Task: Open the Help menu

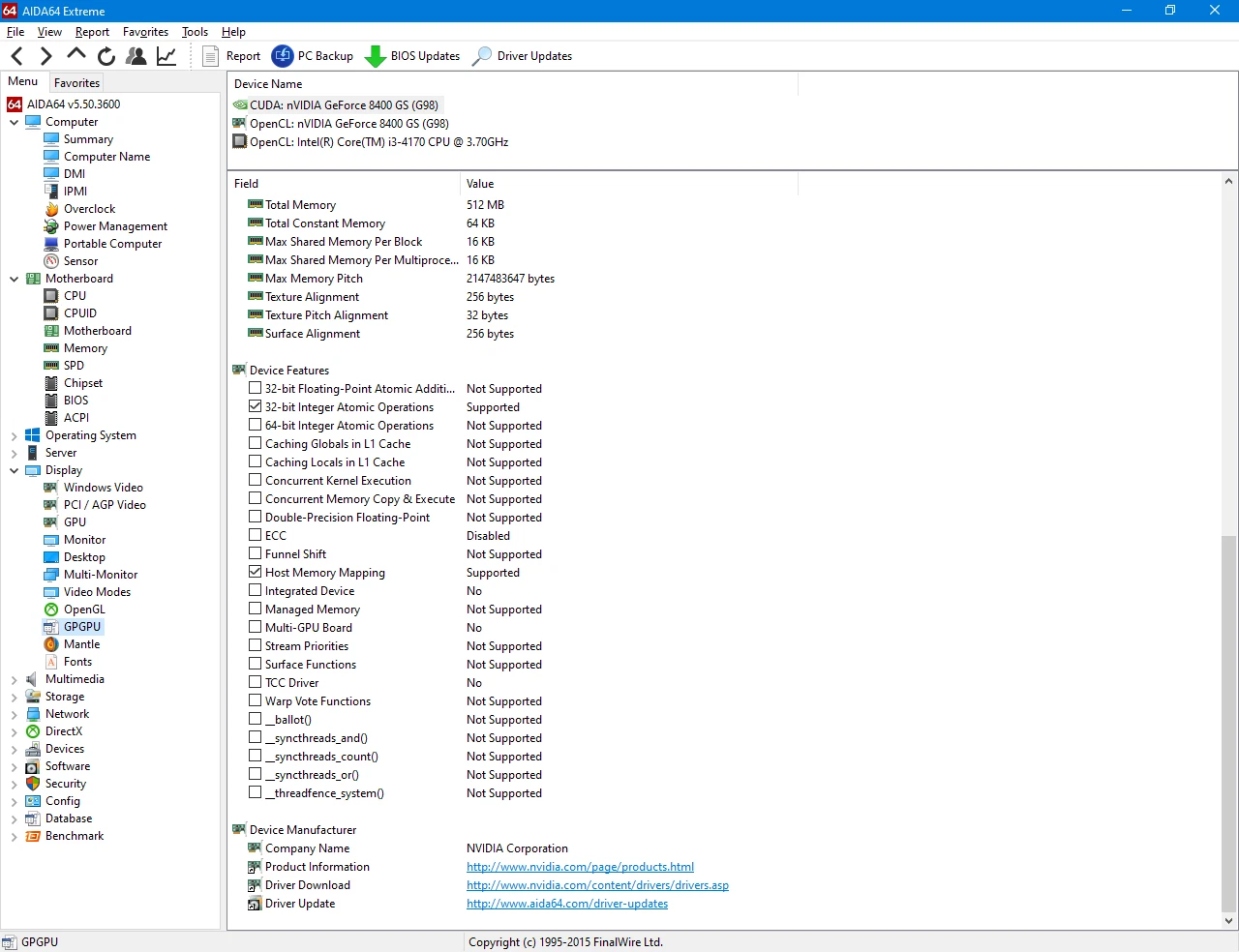Action: (x=233, y=32)
